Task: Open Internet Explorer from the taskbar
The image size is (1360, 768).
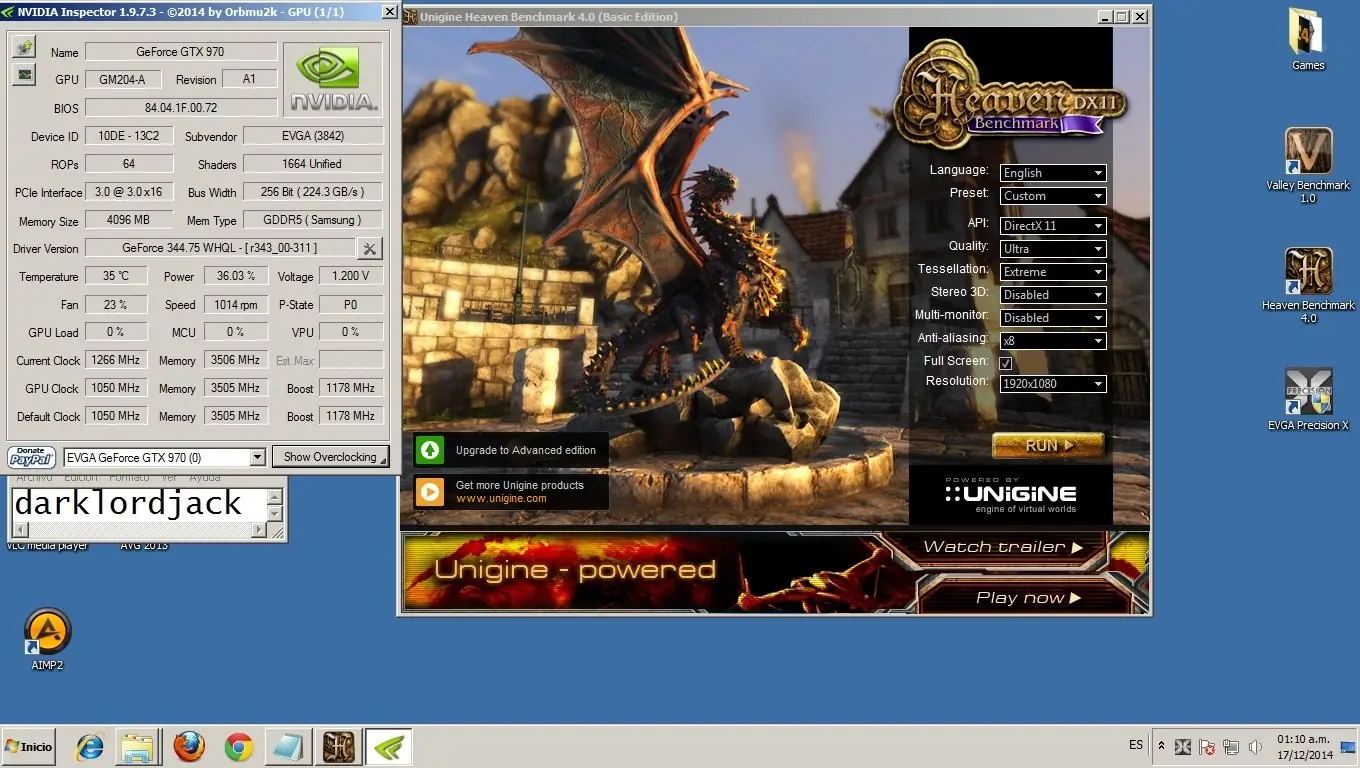Action: [91, 747]
